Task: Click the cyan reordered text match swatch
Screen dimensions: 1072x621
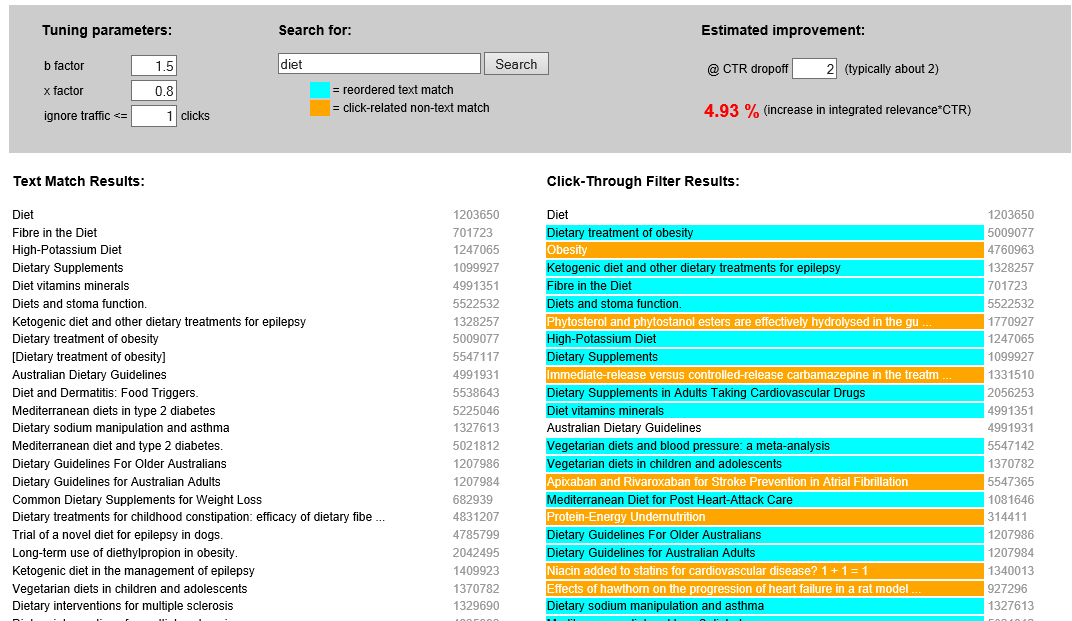Action: tap(319, 90)
